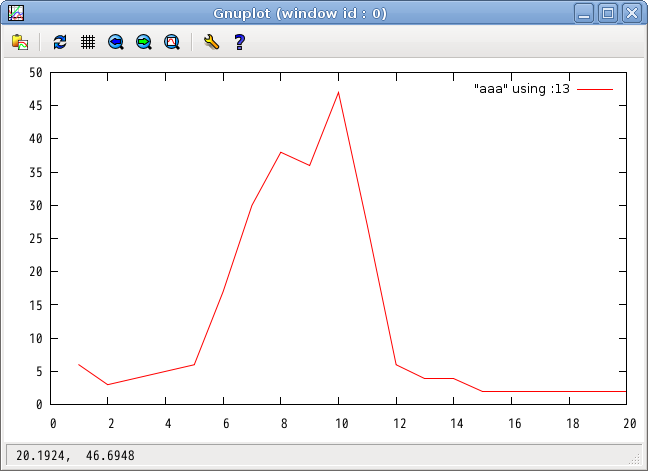Close the Gnuplot window
The height and width of the screenshot is (471, 648).
(x=631, y=13)
